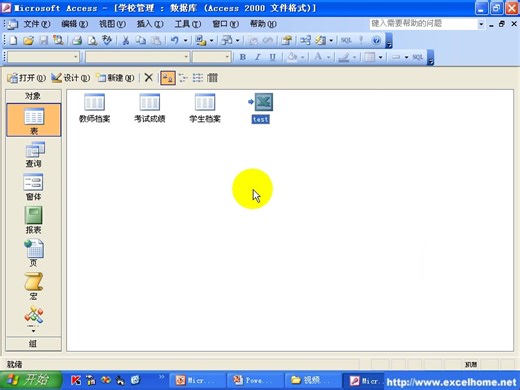Click the Paste toolbar icon
This screenshot has width=520, height=390.
click(156, 40)
